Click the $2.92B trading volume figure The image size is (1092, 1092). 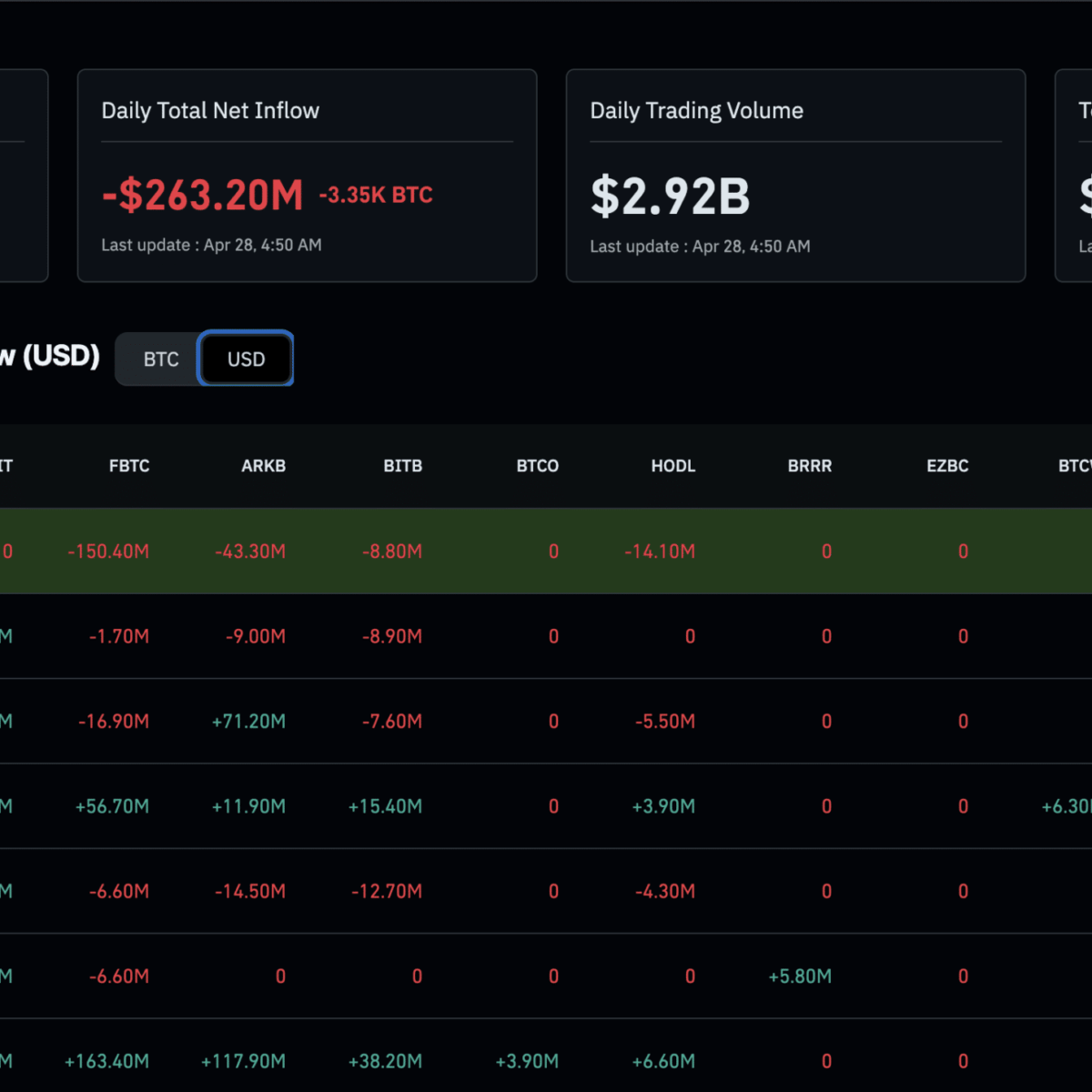(670, 197)
